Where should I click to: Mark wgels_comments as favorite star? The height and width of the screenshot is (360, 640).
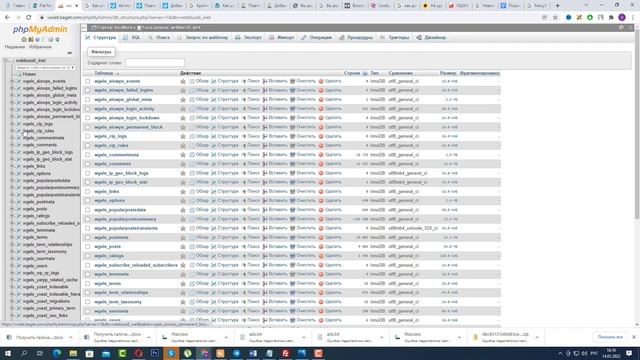point(183,164)
